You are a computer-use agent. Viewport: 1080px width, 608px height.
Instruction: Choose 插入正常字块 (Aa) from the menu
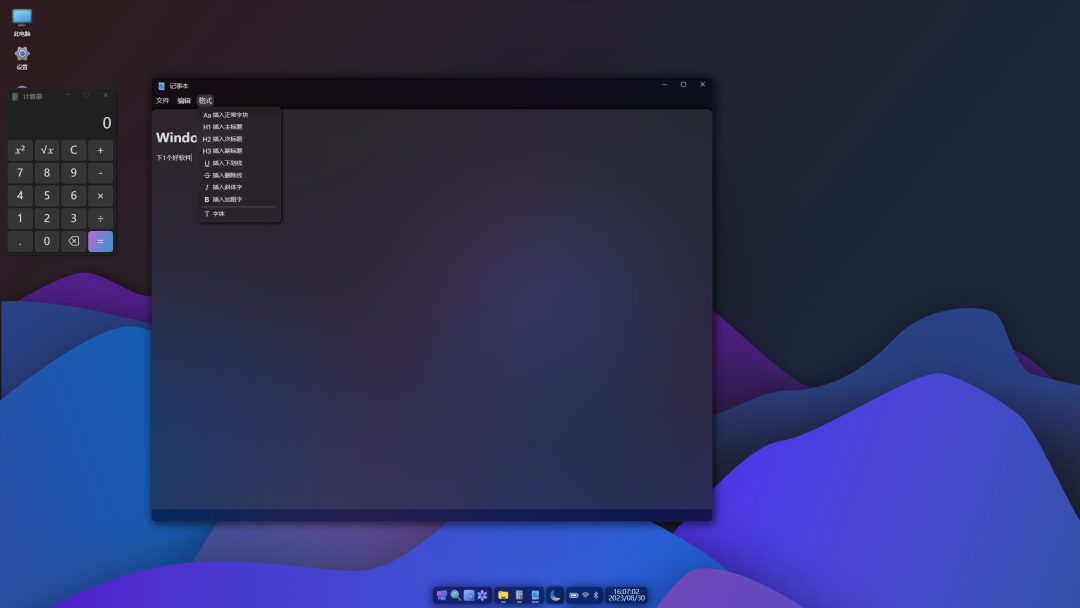239,115
